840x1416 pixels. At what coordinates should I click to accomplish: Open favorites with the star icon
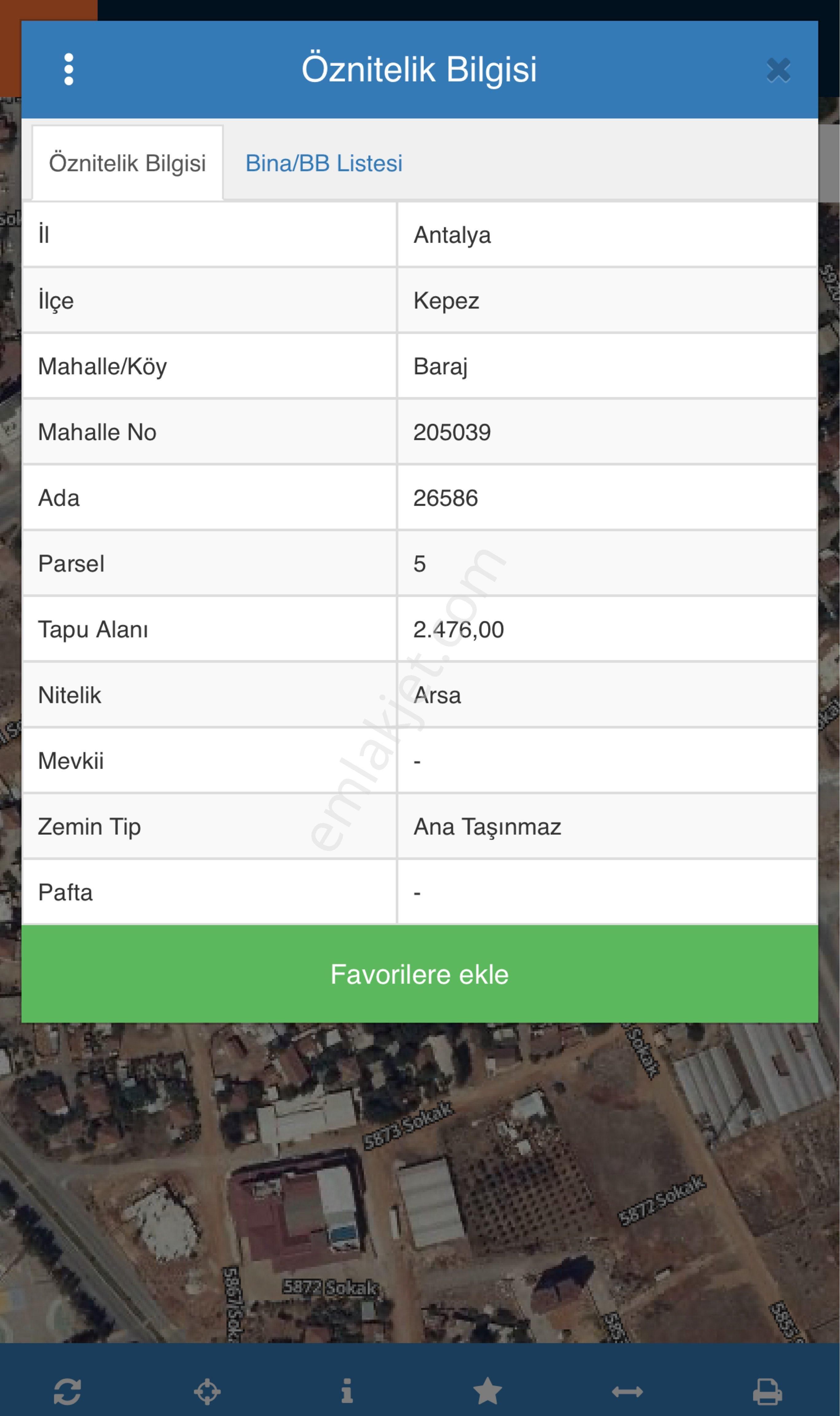click(x=487, y=1391)
